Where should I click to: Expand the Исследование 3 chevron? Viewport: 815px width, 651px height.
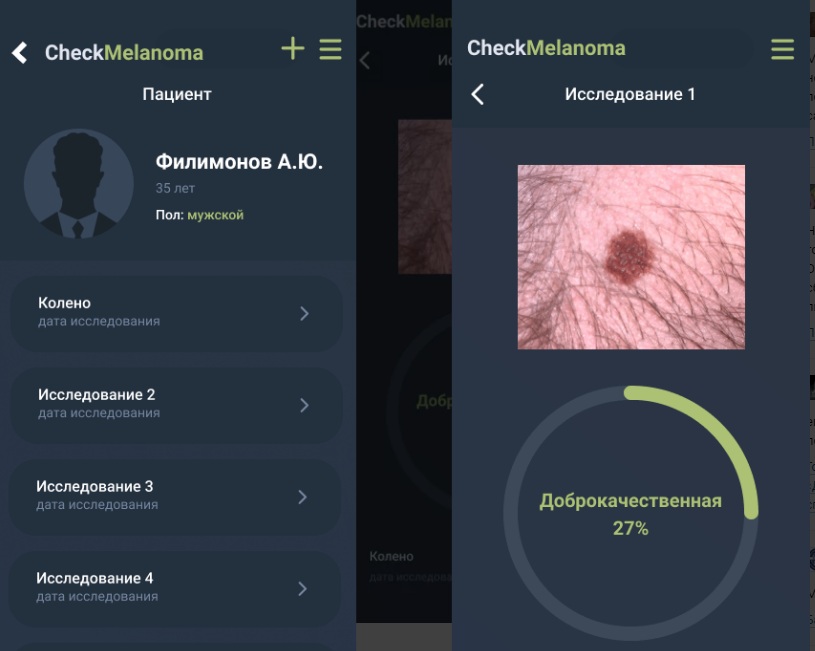click(x=303, y=497)
